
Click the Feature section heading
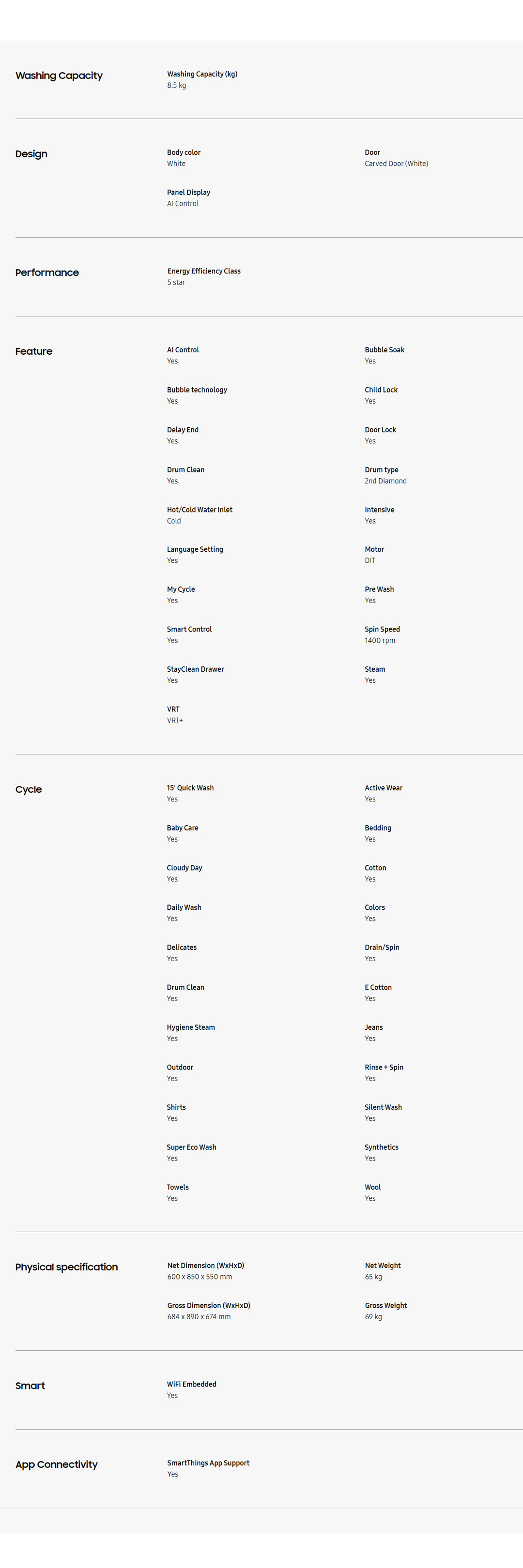[33, 351]
